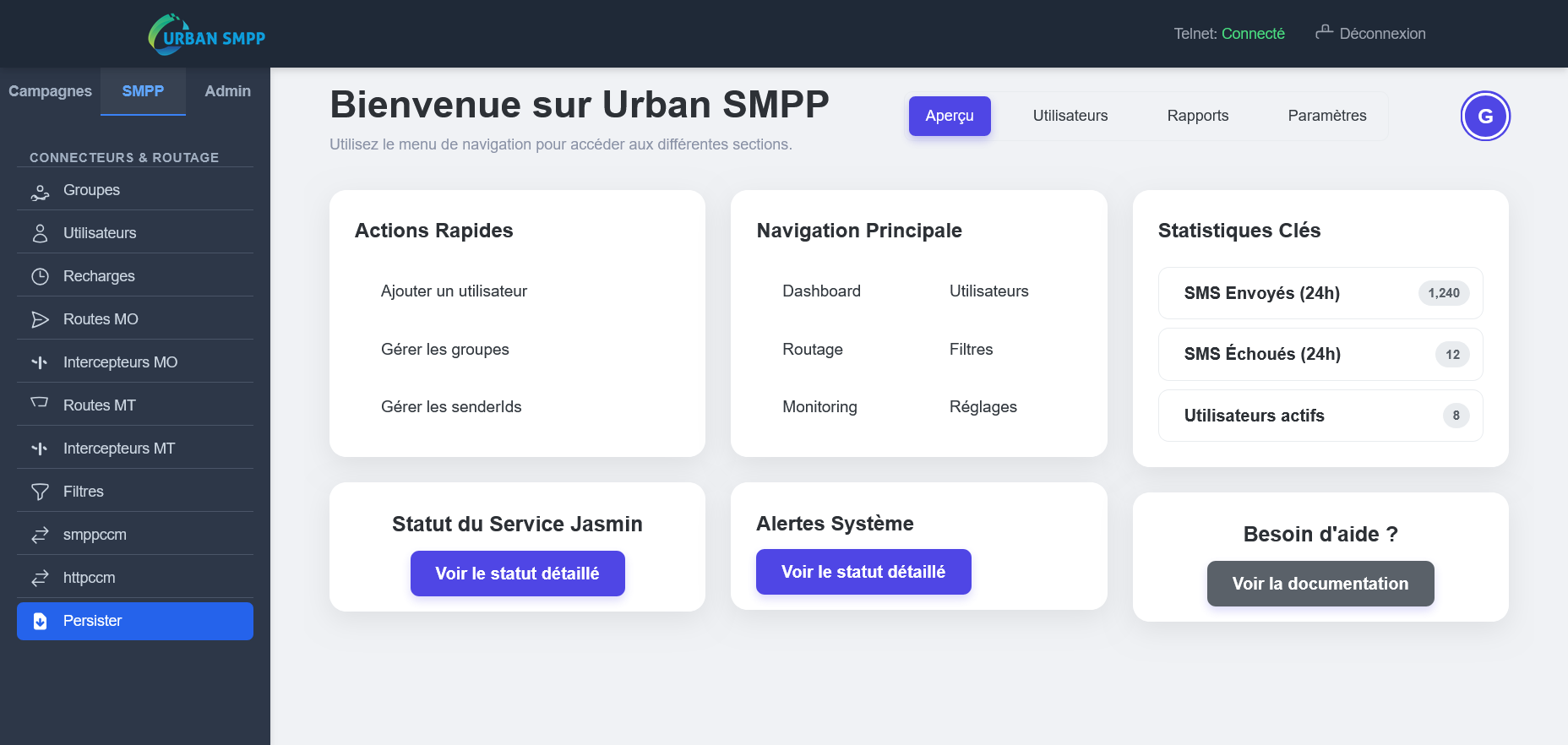
Task: Click the Ajouter un utilisateur link
Action: [x=454, y=291]
